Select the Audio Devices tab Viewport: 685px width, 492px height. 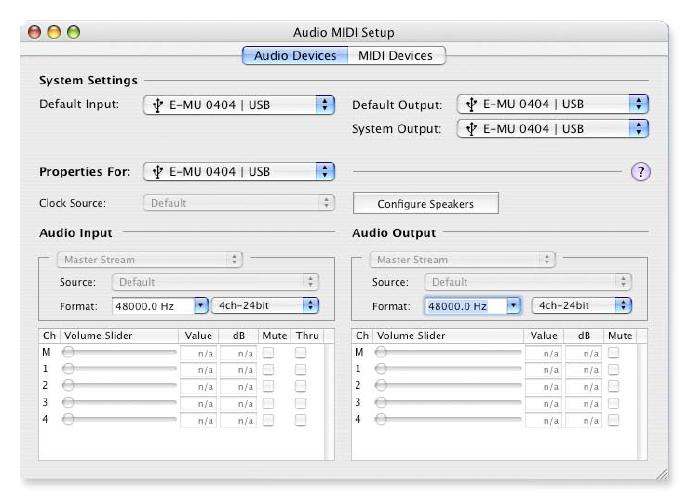pos(294,56)
